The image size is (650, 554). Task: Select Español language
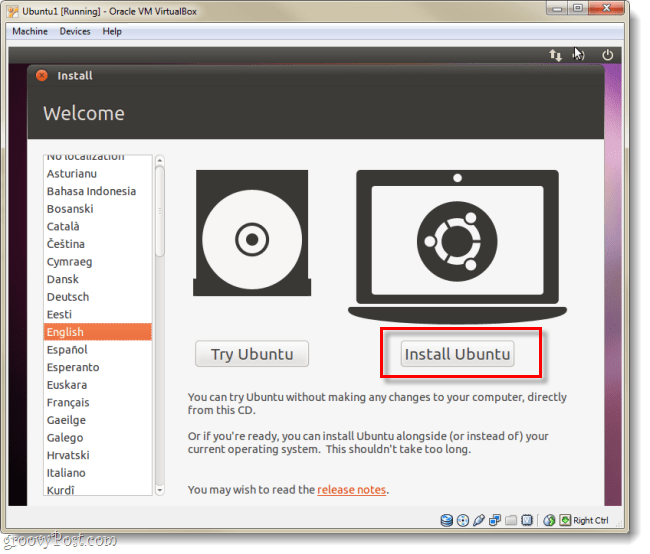[x=98, y=350]
